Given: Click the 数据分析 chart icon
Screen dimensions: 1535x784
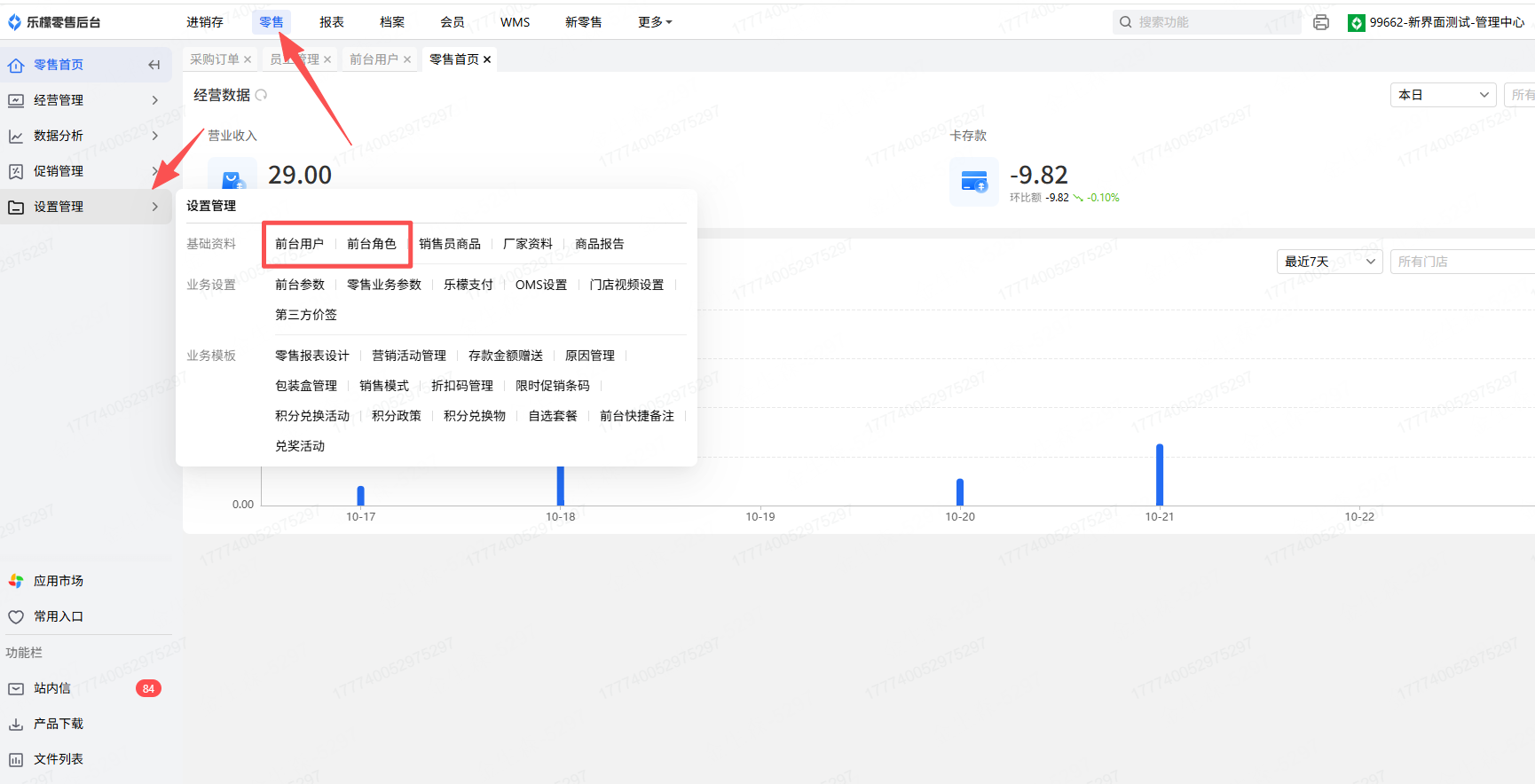Looking at the screenshot, I should click(16, 136).
